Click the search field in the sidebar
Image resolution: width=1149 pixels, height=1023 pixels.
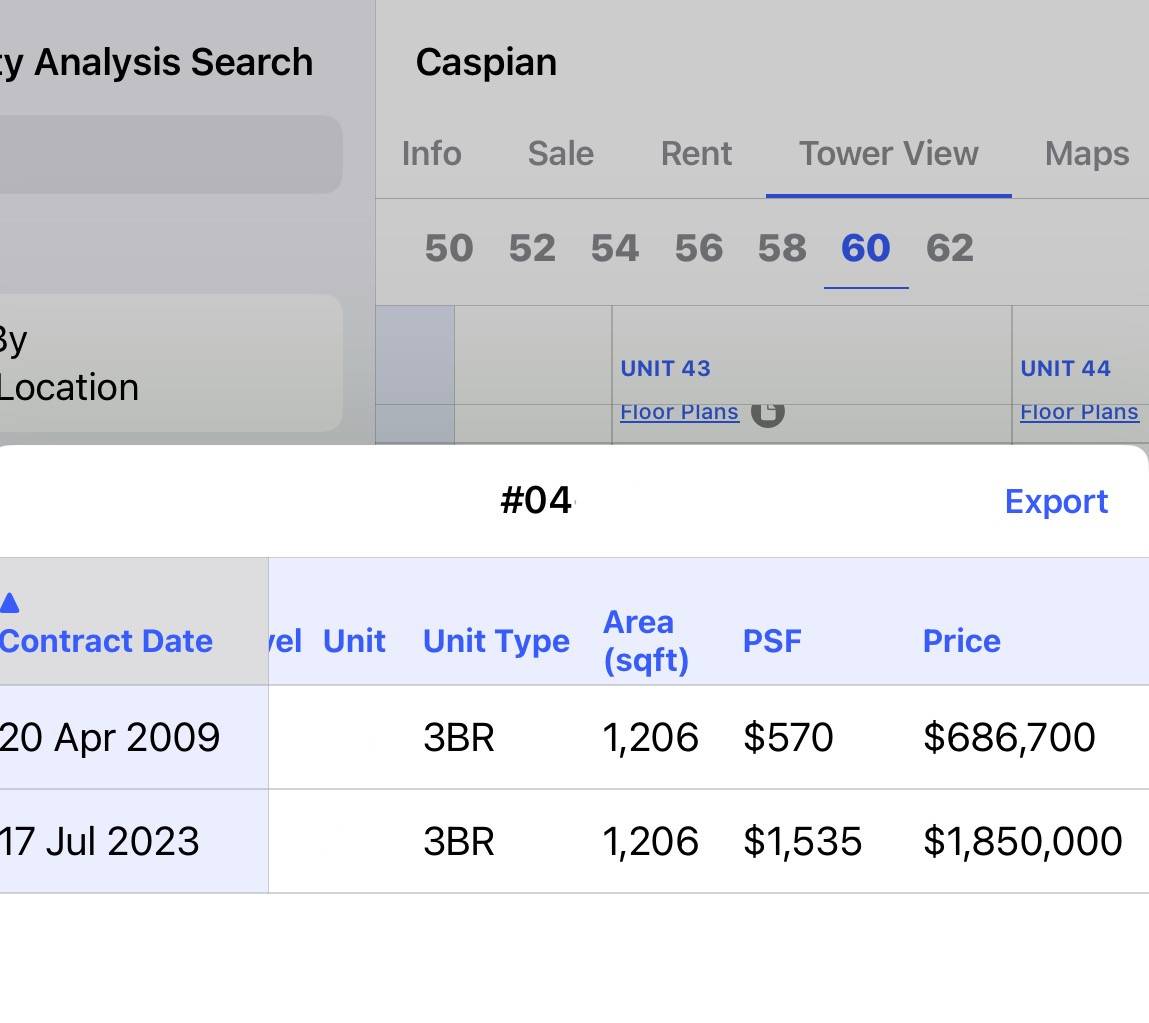[x=171, y=154]
